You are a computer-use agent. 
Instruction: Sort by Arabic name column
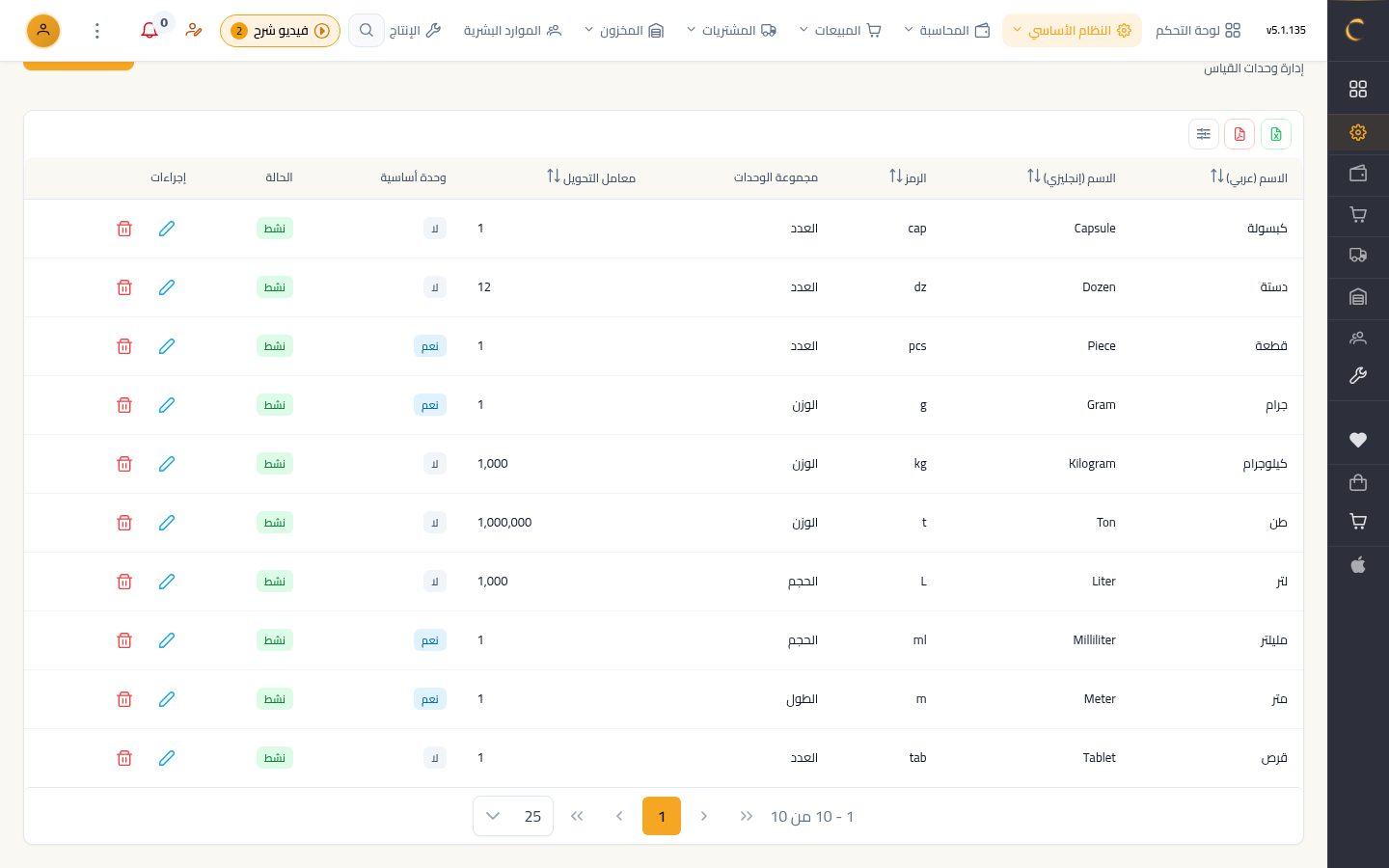pyautogui.click(x=1249, y=177)
